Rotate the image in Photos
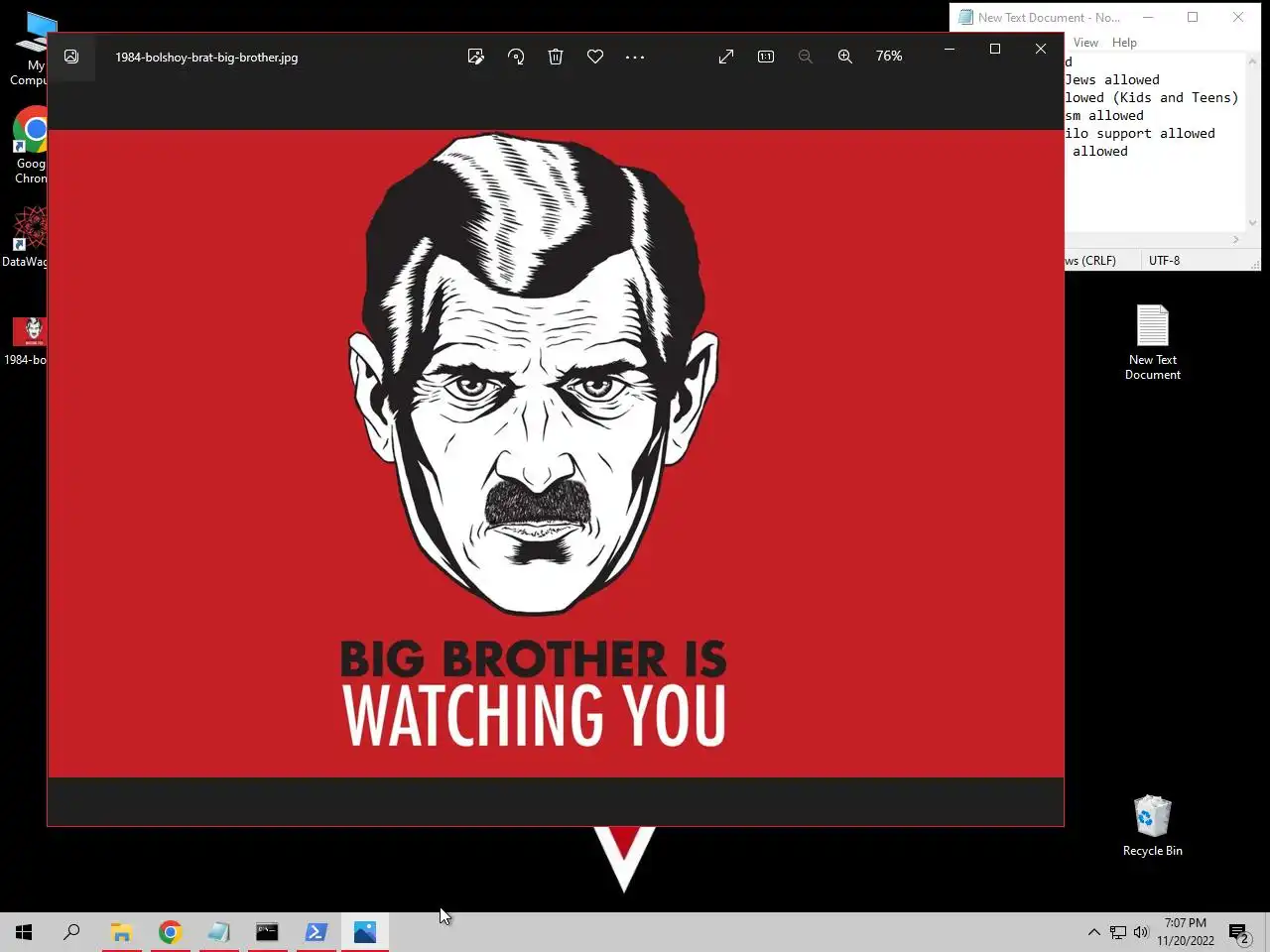 click(x=516, y=57)
